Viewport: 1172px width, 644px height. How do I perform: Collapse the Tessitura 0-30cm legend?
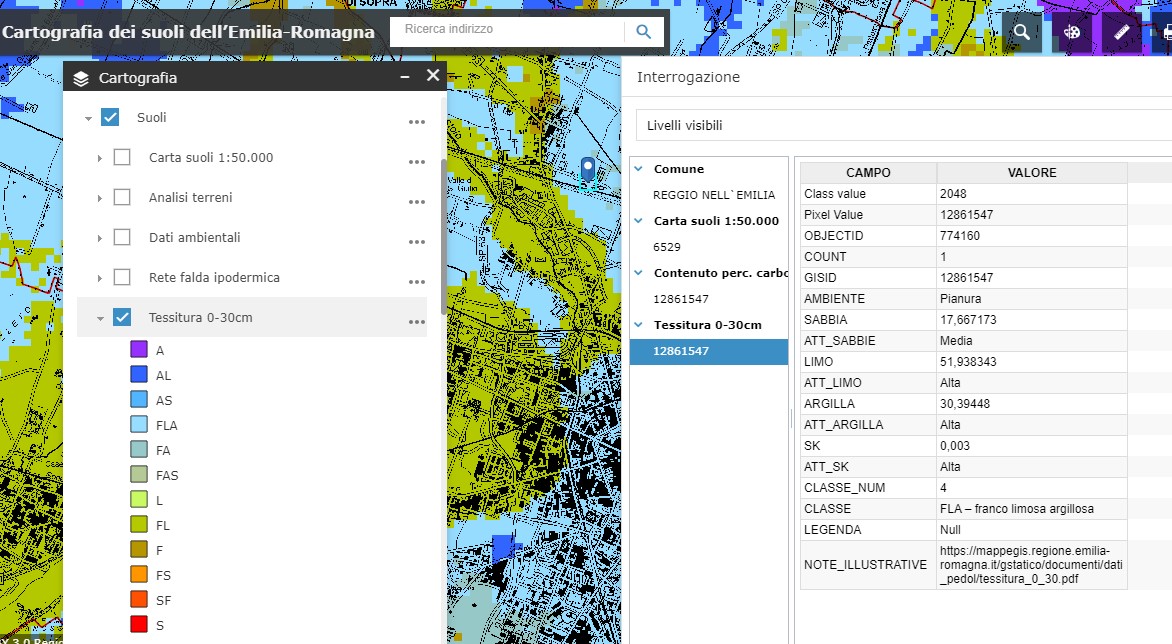(99, 318)
